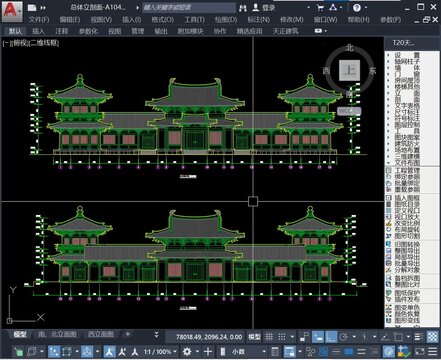Switch to the 参数化 ribbon tab

(x=88, y=31)
